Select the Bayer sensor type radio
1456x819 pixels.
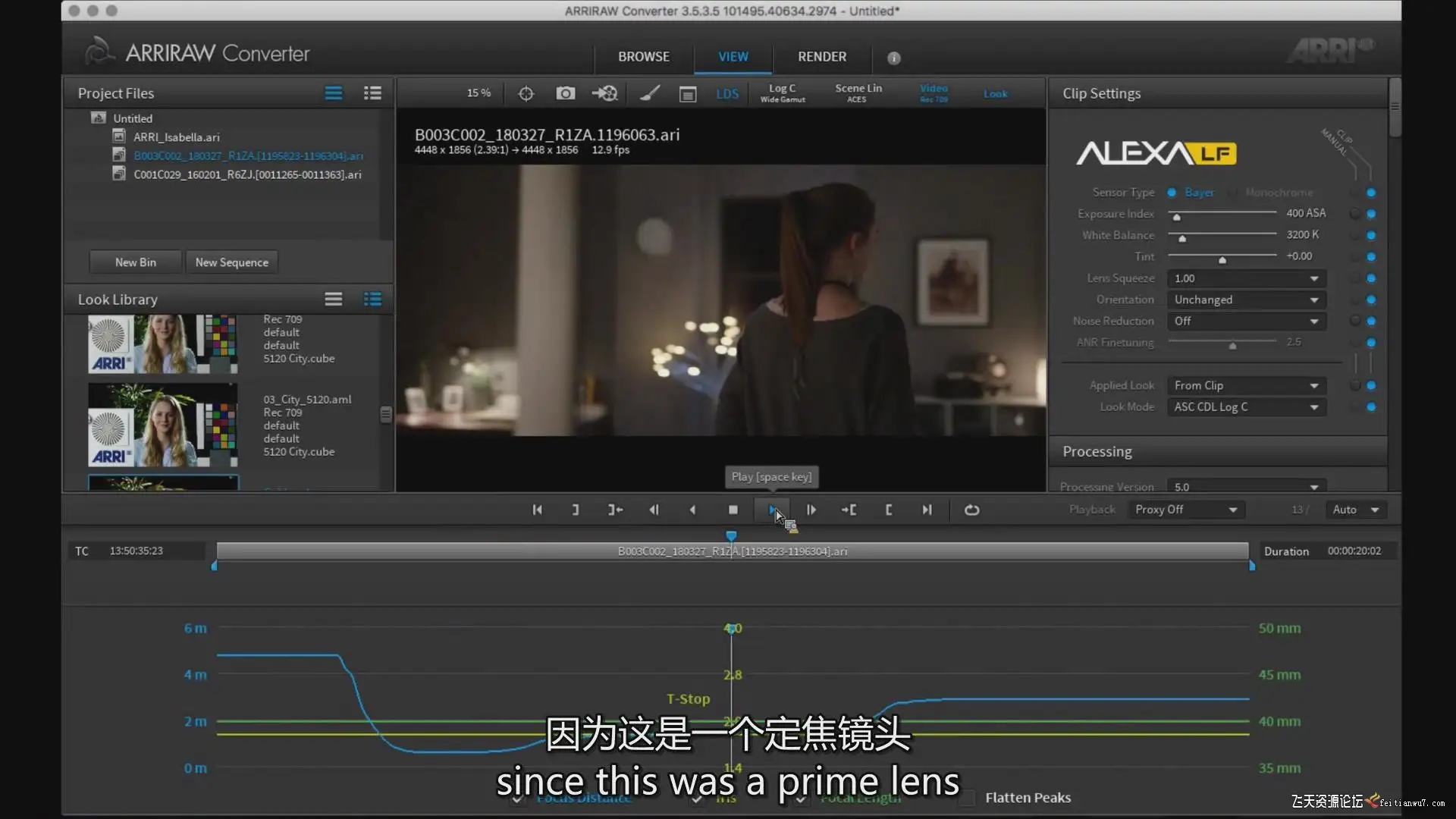tap(1172, 193)
